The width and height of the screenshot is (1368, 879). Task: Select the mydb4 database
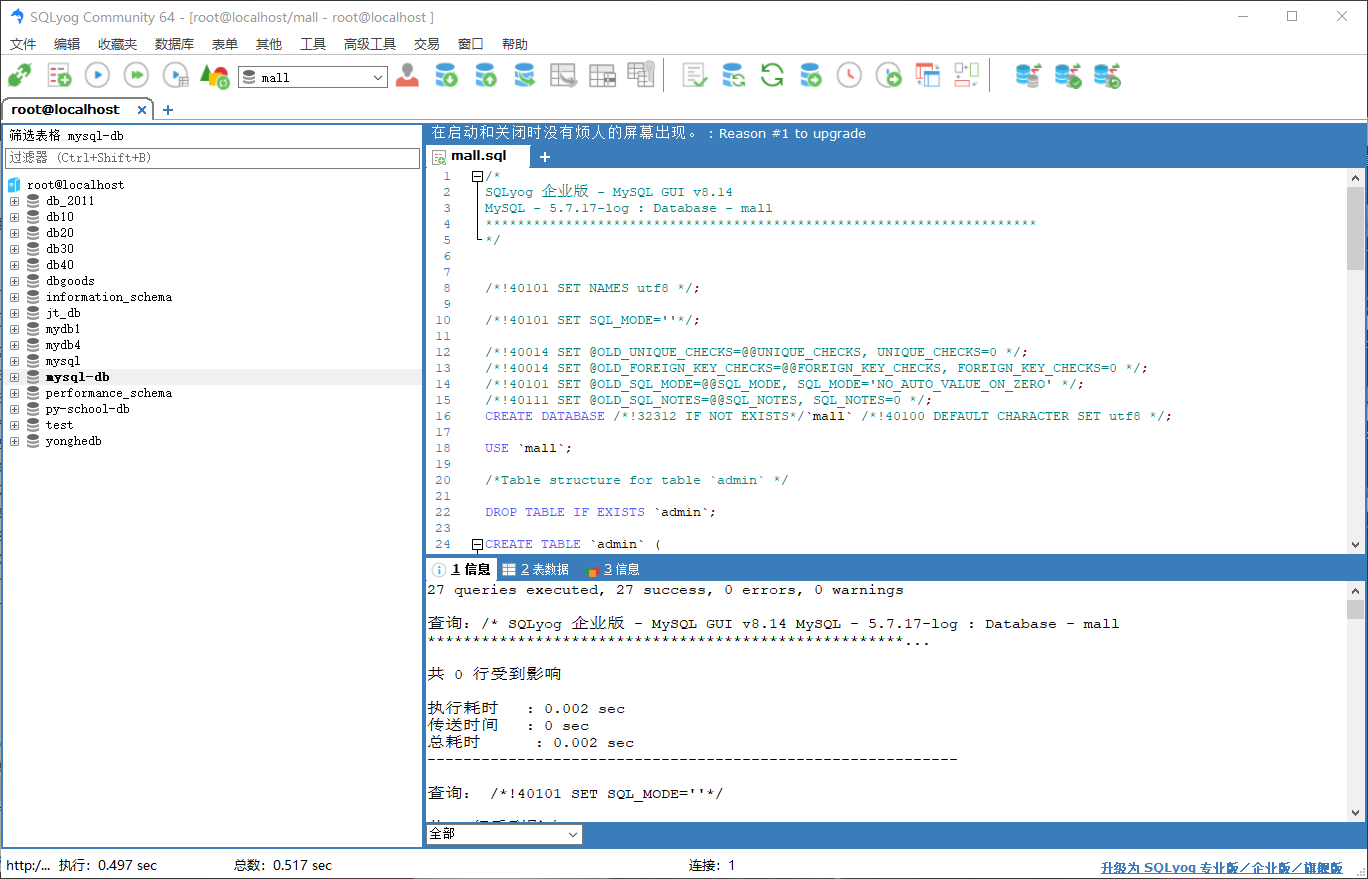[x=63, y=345]
